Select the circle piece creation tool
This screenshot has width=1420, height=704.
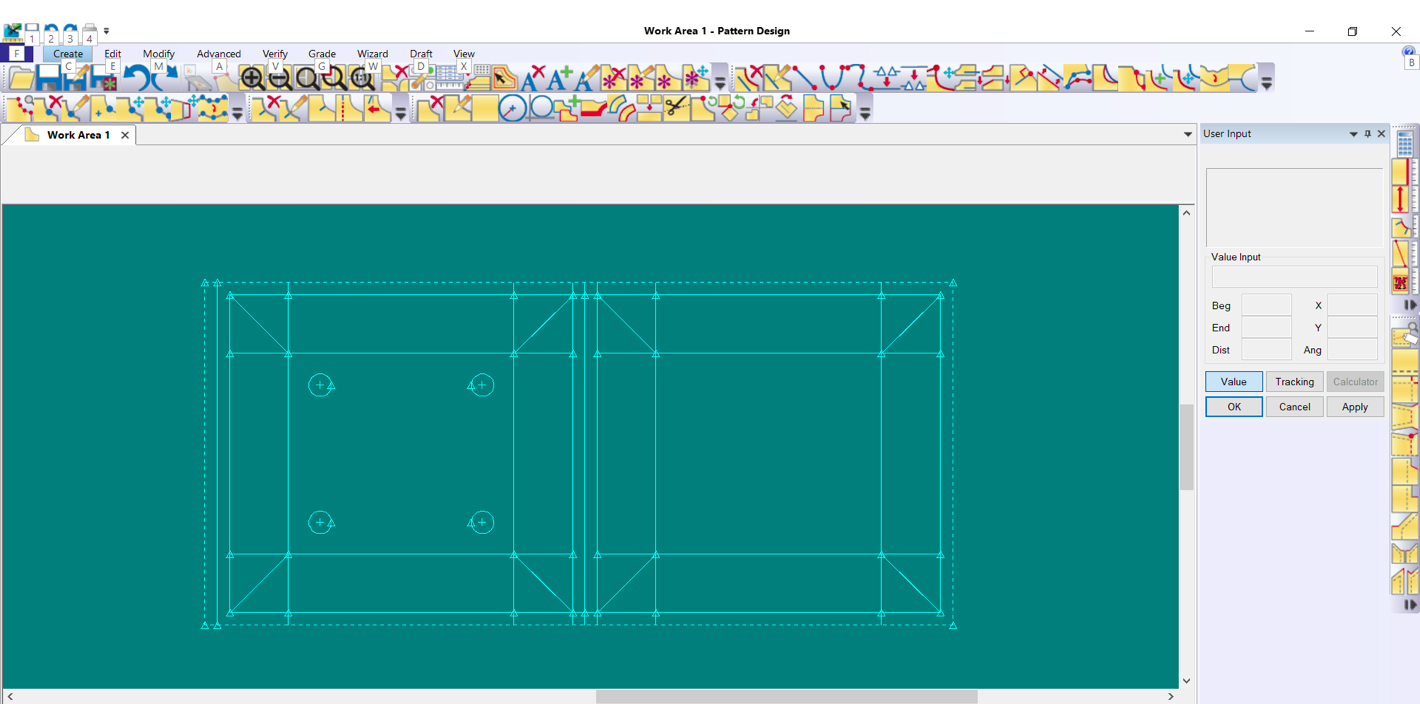click(513, 108)
